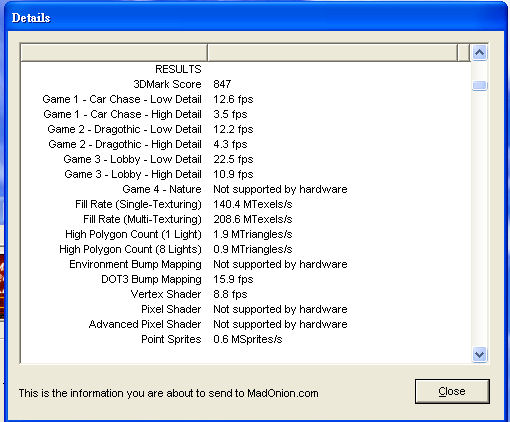Select the Fill Rate (Single-Texturing) row
This screenshot has width=510, height=422.
pos(246,204)
